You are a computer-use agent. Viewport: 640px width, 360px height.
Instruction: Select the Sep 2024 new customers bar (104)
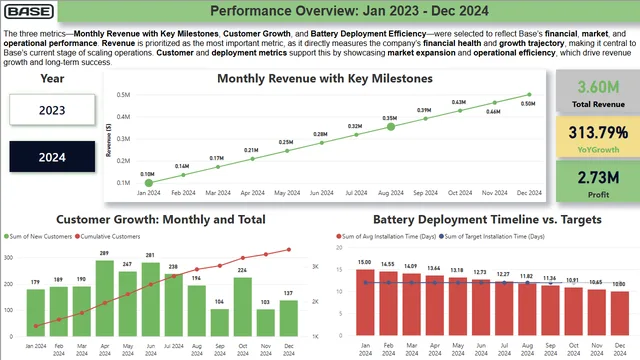point(220,323)
